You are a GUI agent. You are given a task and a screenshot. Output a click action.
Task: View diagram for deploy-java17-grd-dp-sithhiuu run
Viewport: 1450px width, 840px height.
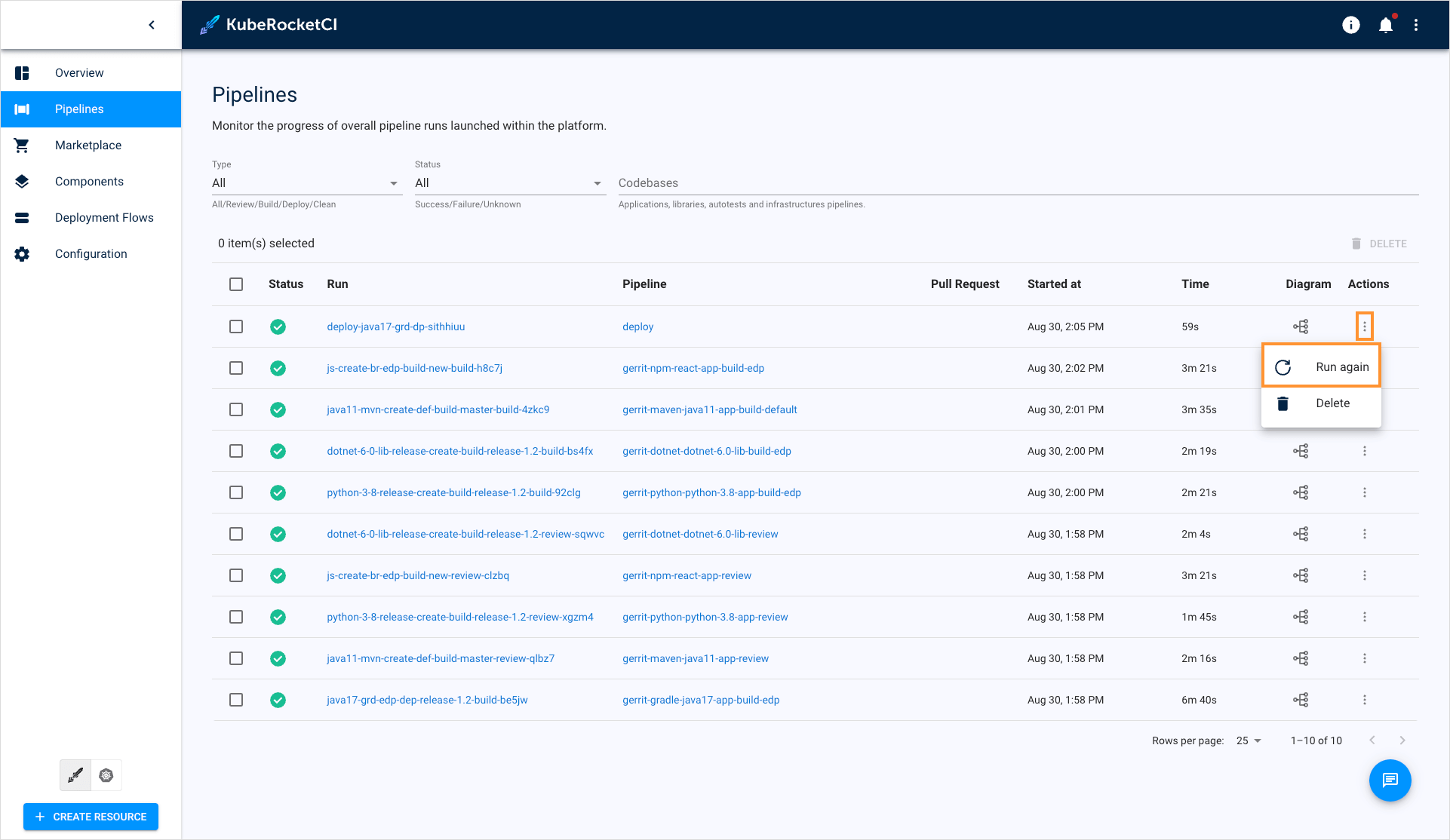click(x=1301, y=326)
